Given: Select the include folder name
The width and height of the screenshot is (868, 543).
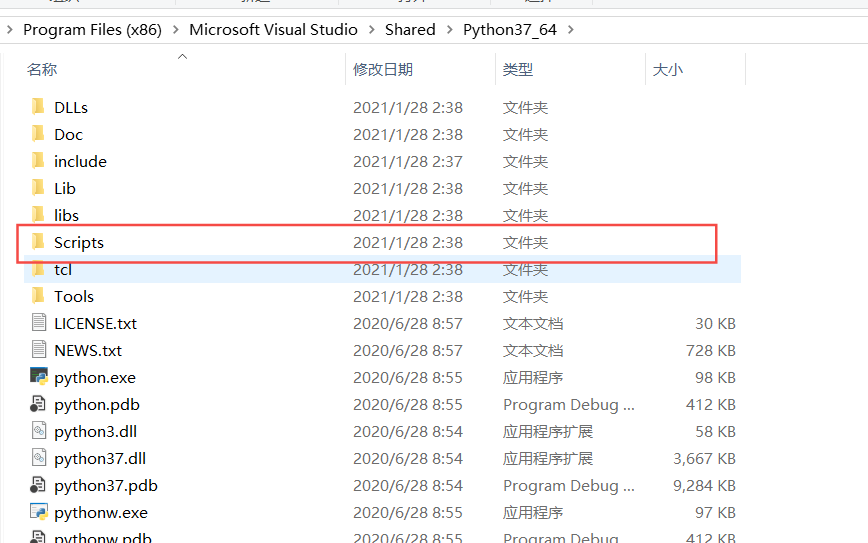Looking at the screenshot, I should point(80,162).
